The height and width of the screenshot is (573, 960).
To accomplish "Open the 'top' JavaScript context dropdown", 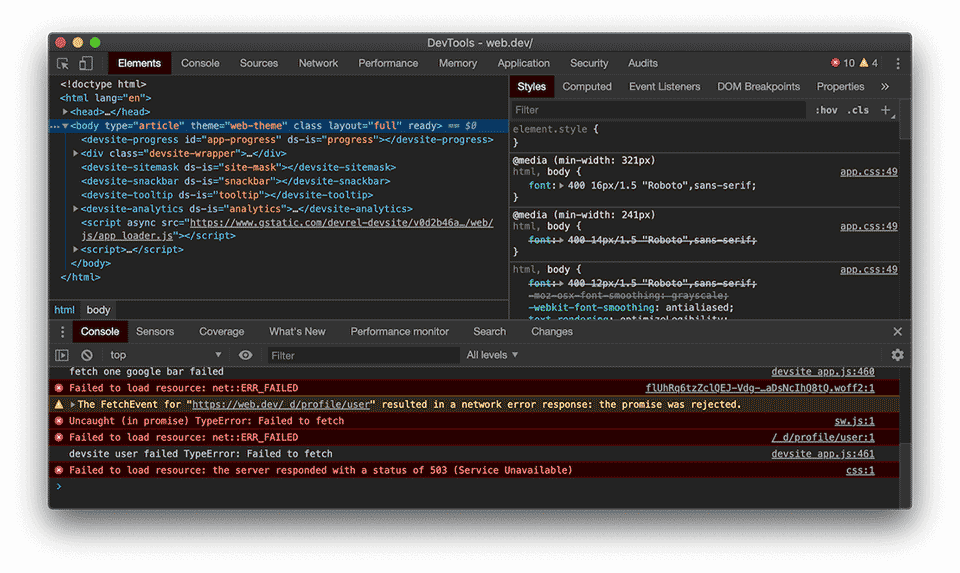I will pyautogui.click(x=165, y=355).
